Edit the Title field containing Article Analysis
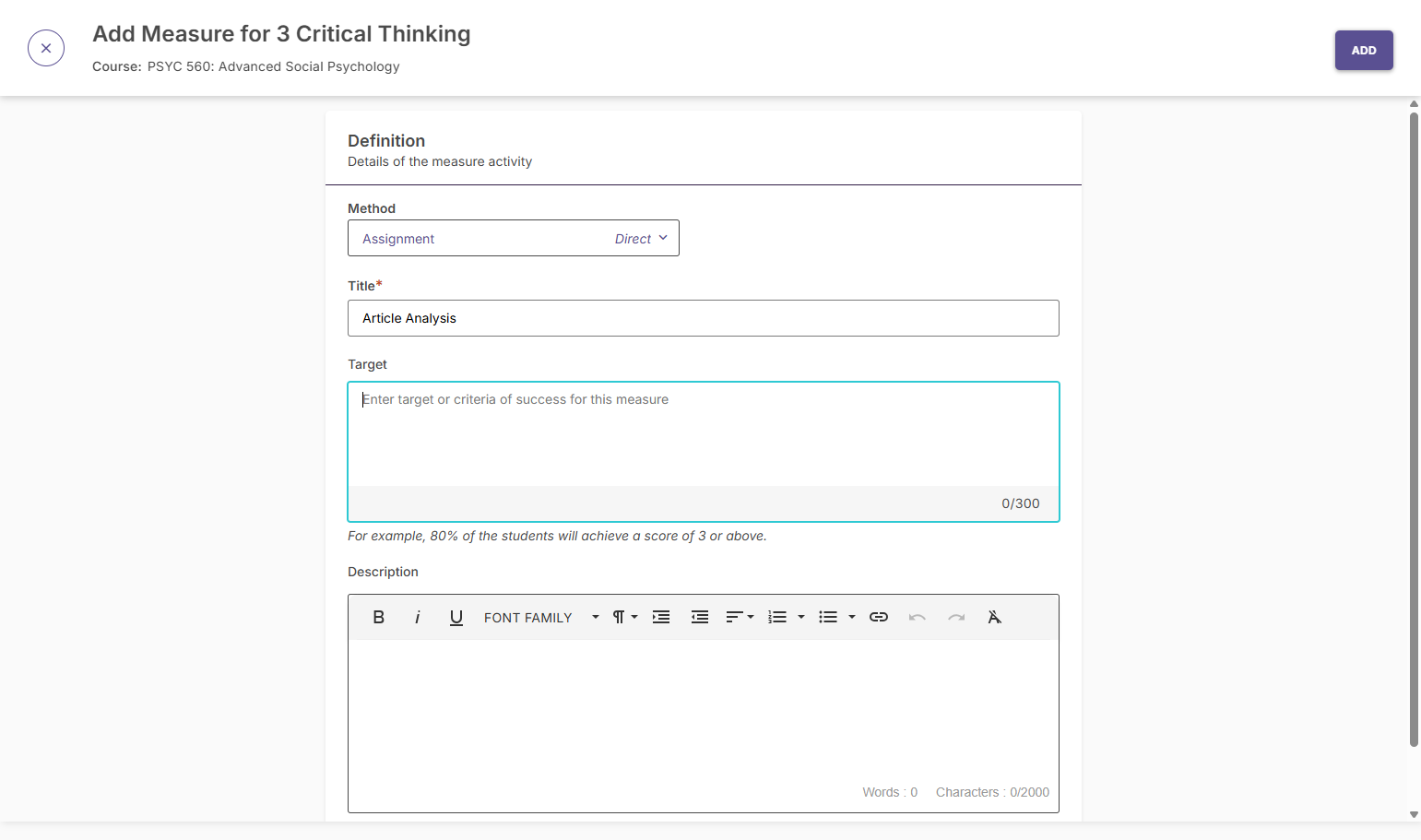This screenshot has height=840, width=1421. point(704,318)
